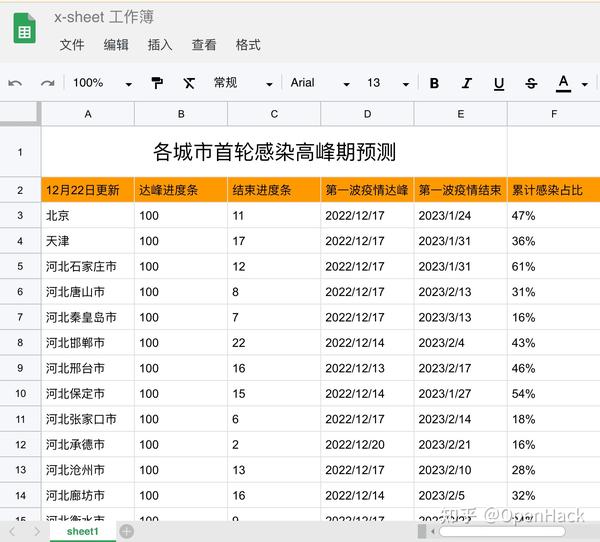
Task: Add a new sheet with plus icon
Action: (127, 531)
